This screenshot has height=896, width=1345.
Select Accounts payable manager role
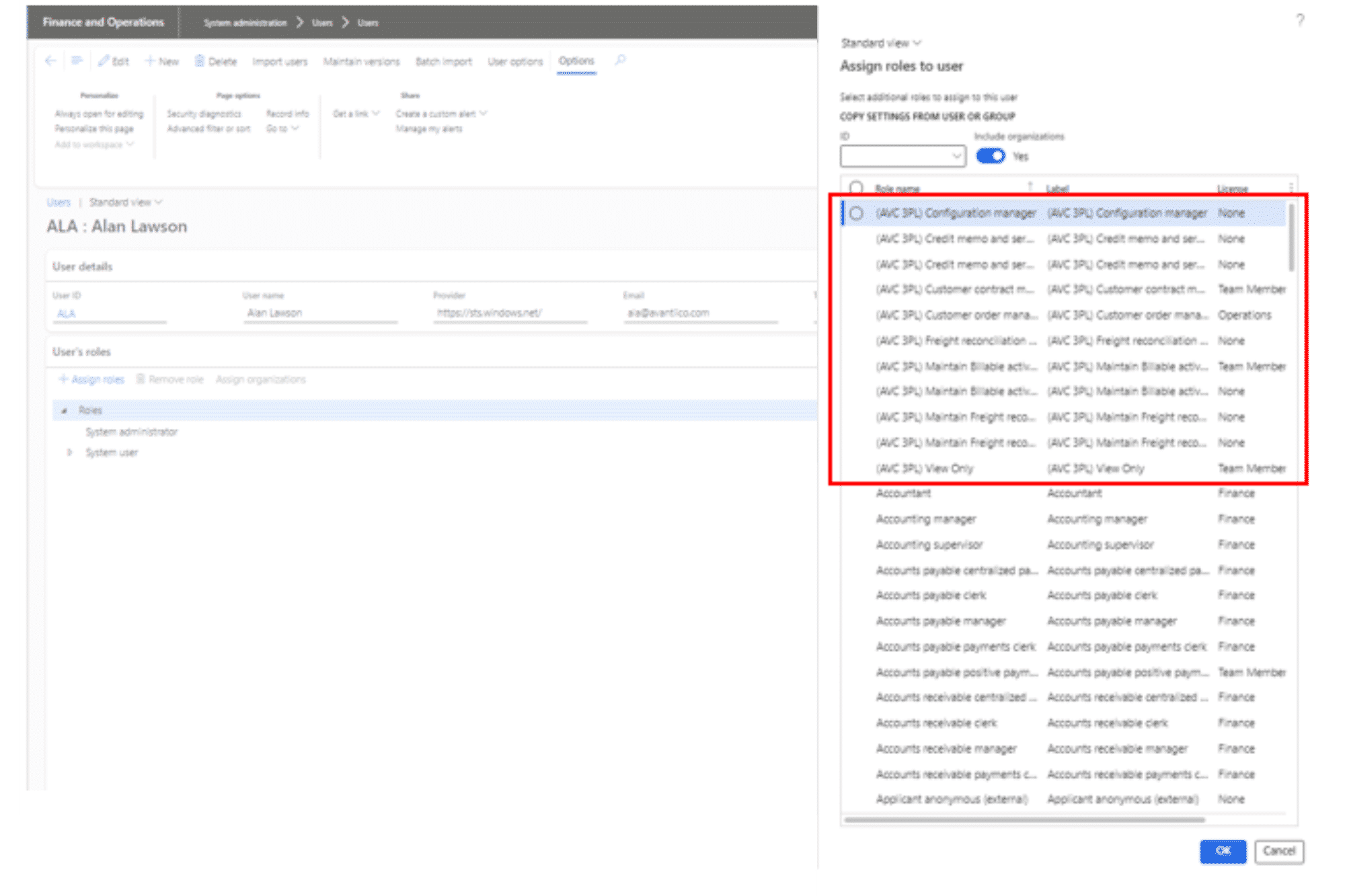(x=1064, y=621)
